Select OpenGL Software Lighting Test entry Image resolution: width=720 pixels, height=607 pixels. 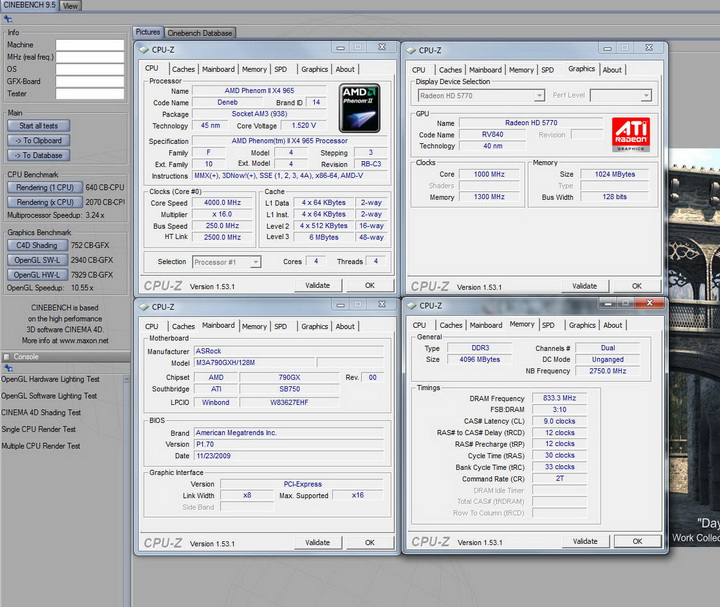49,396
